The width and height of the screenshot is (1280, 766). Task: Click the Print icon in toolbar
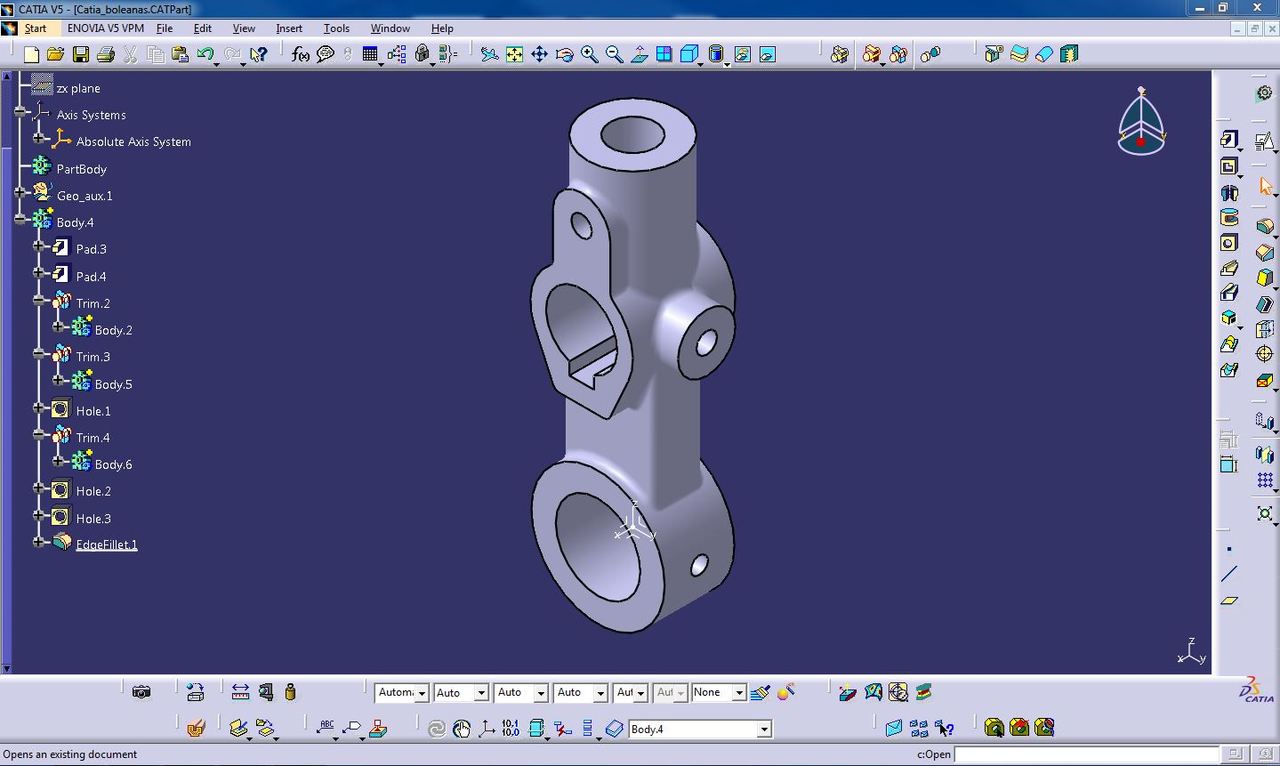[105, 54]
